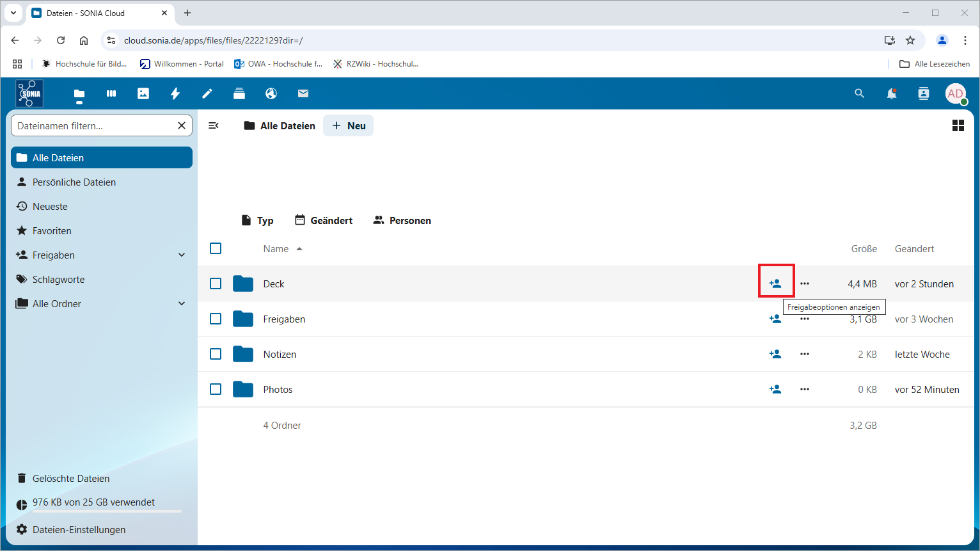The width and height of the screenshot is (980, 551).
Task: Go to Gelöschte Dateien
Action: pos(70,478)
